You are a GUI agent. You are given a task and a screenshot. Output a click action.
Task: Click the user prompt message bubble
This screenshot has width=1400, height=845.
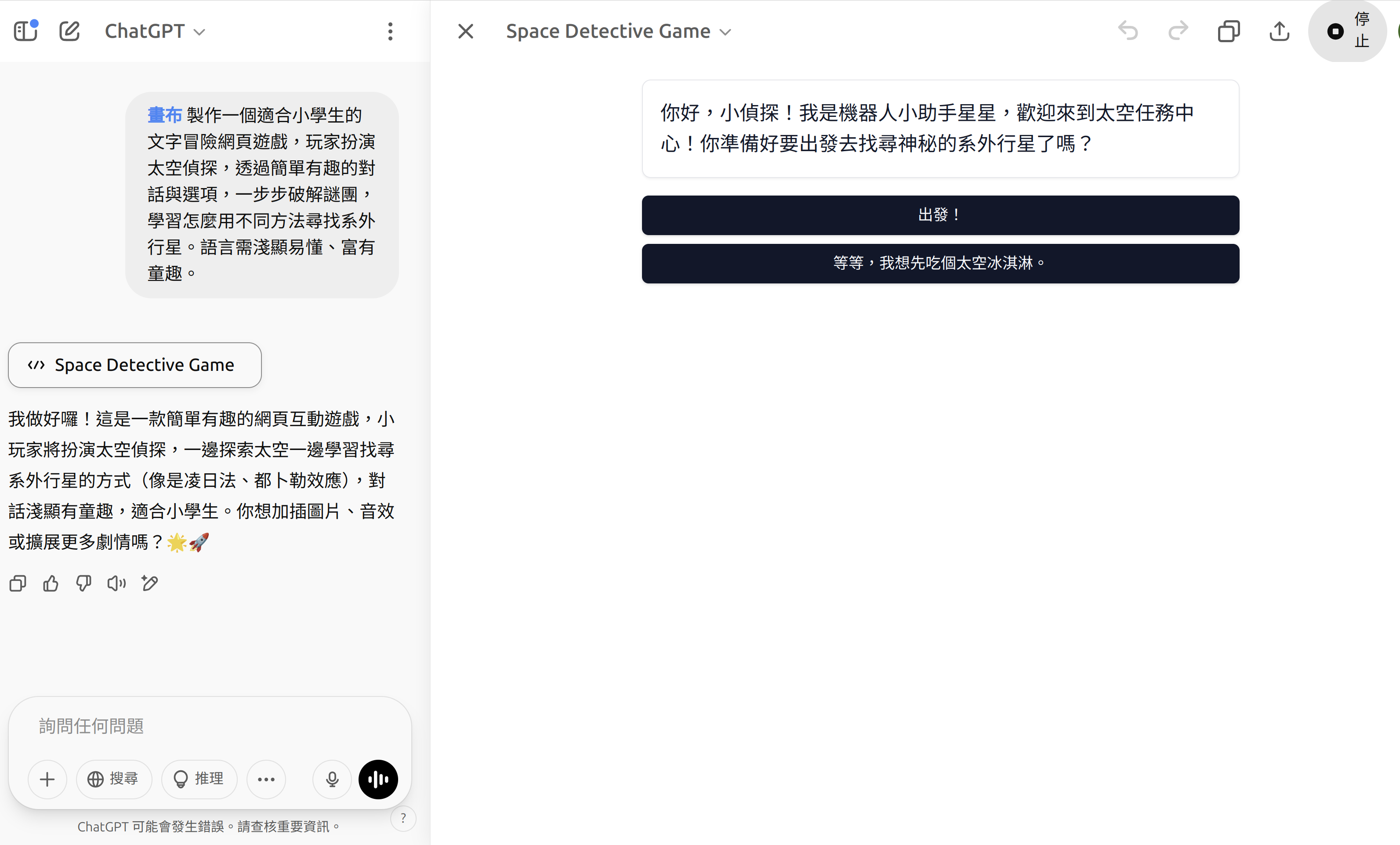(x=261, y=194)
